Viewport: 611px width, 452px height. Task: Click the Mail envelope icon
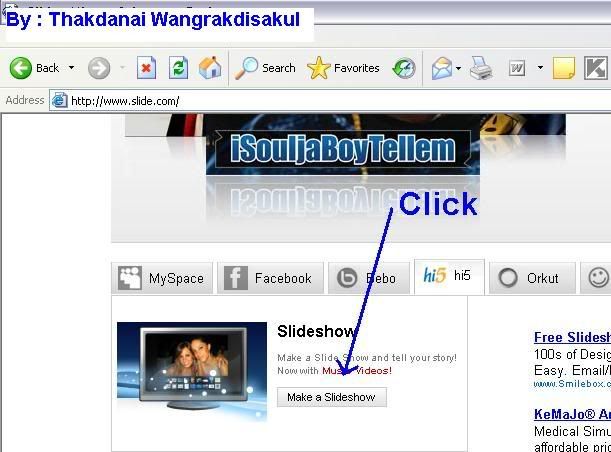tap(441, 68)
